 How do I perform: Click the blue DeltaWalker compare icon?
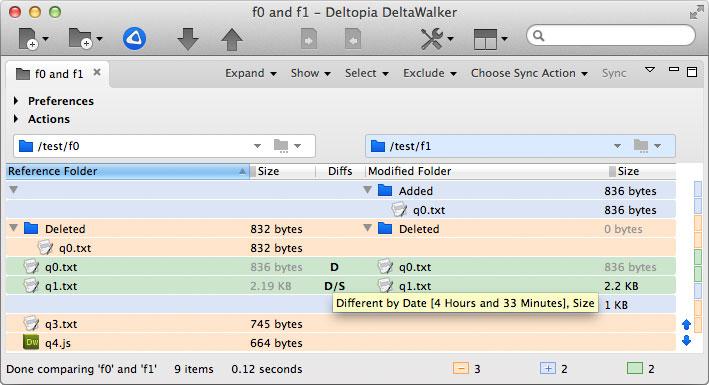pos(134,38)
